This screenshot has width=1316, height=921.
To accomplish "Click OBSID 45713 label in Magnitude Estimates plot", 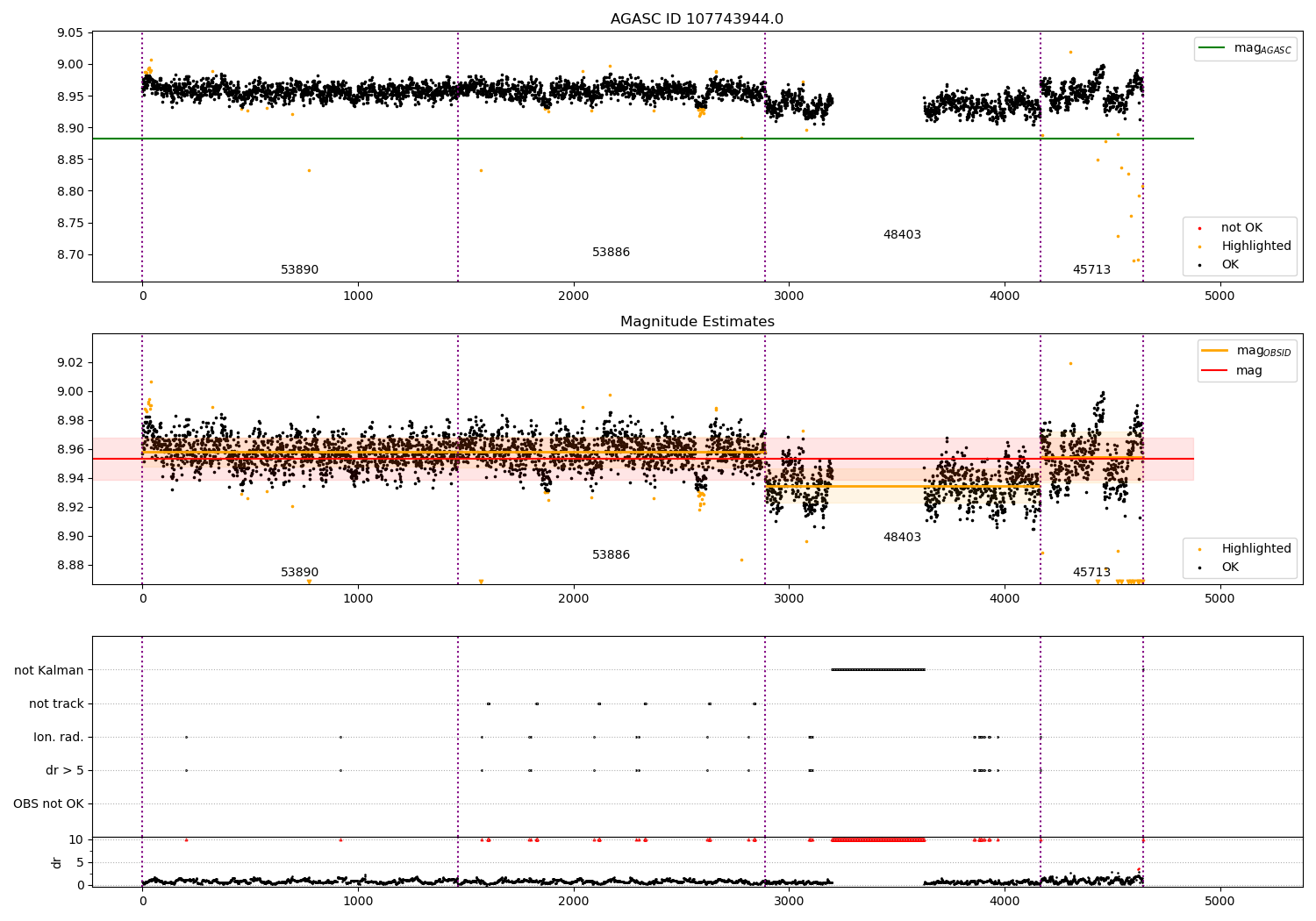I will (x=1091, y=573).
